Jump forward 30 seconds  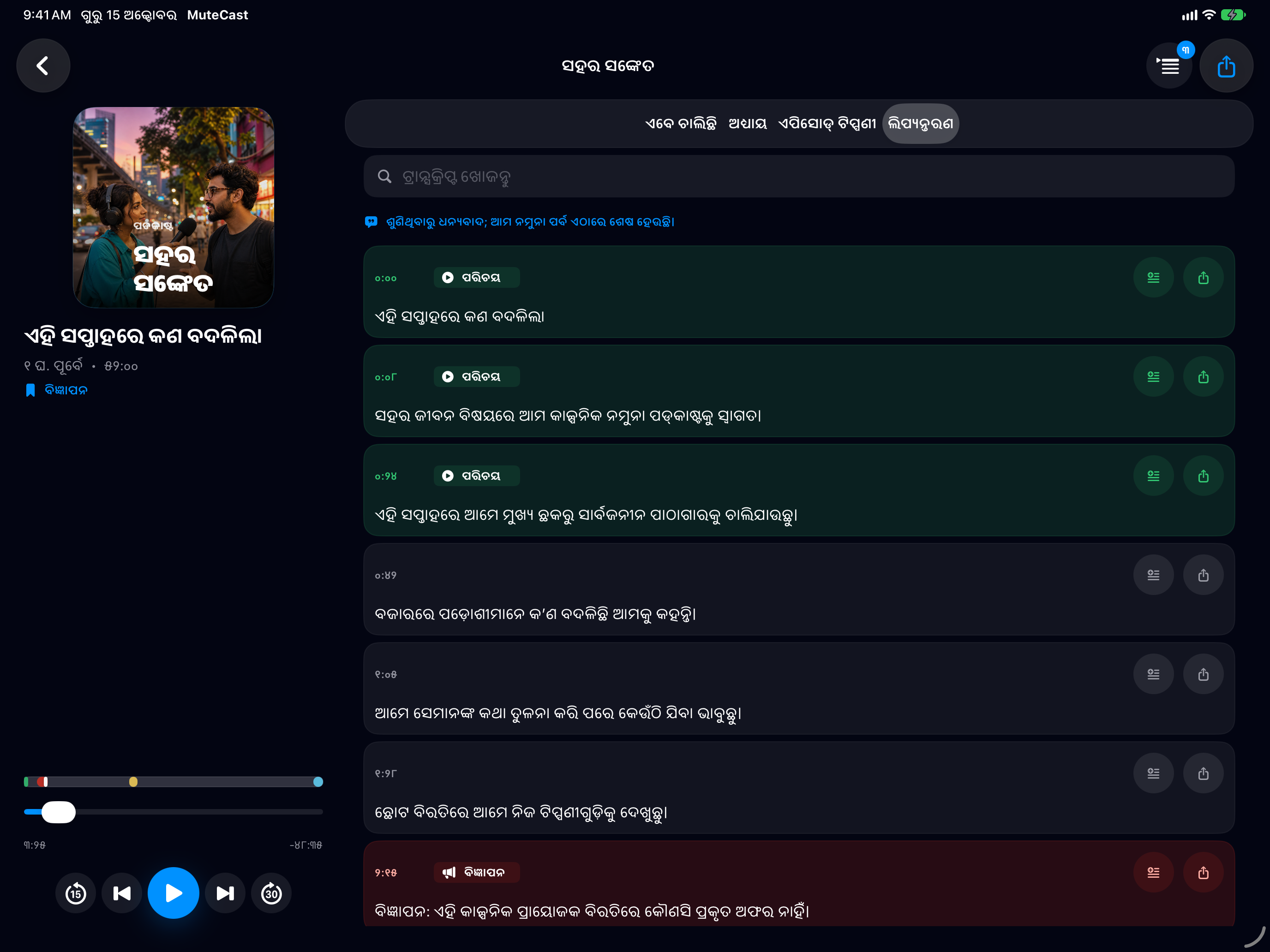coord(271,893)
